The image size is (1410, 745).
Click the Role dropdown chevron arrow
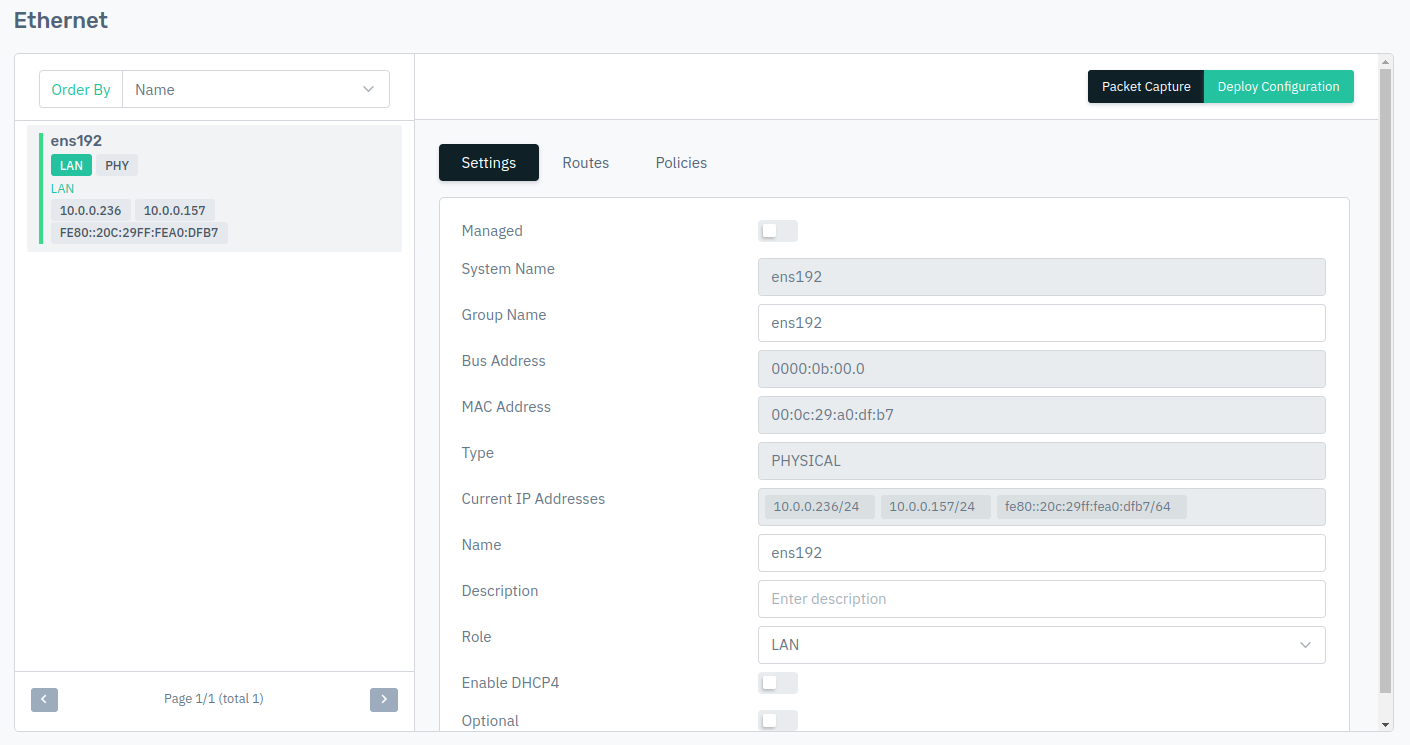[1305, 645]
